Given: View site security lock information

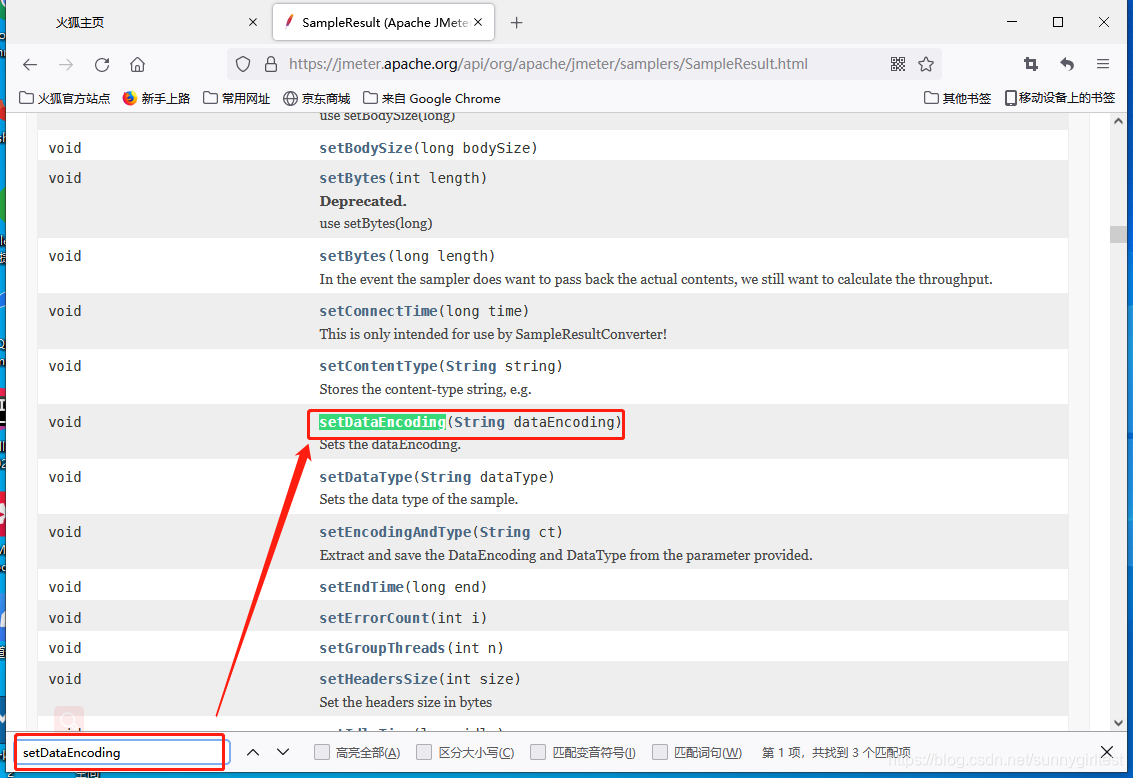Looking at the screenshot, I should 271,64.
